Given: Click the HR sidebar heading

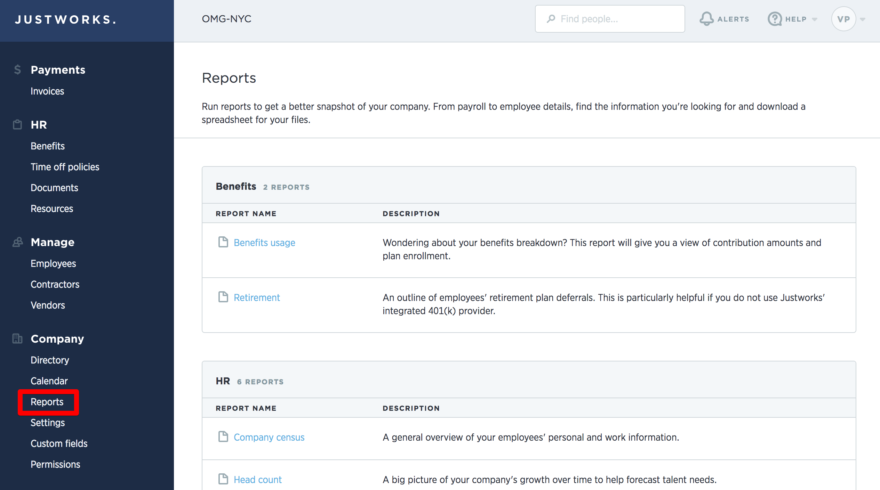Looking at the screenshot, I should point(39,125).
